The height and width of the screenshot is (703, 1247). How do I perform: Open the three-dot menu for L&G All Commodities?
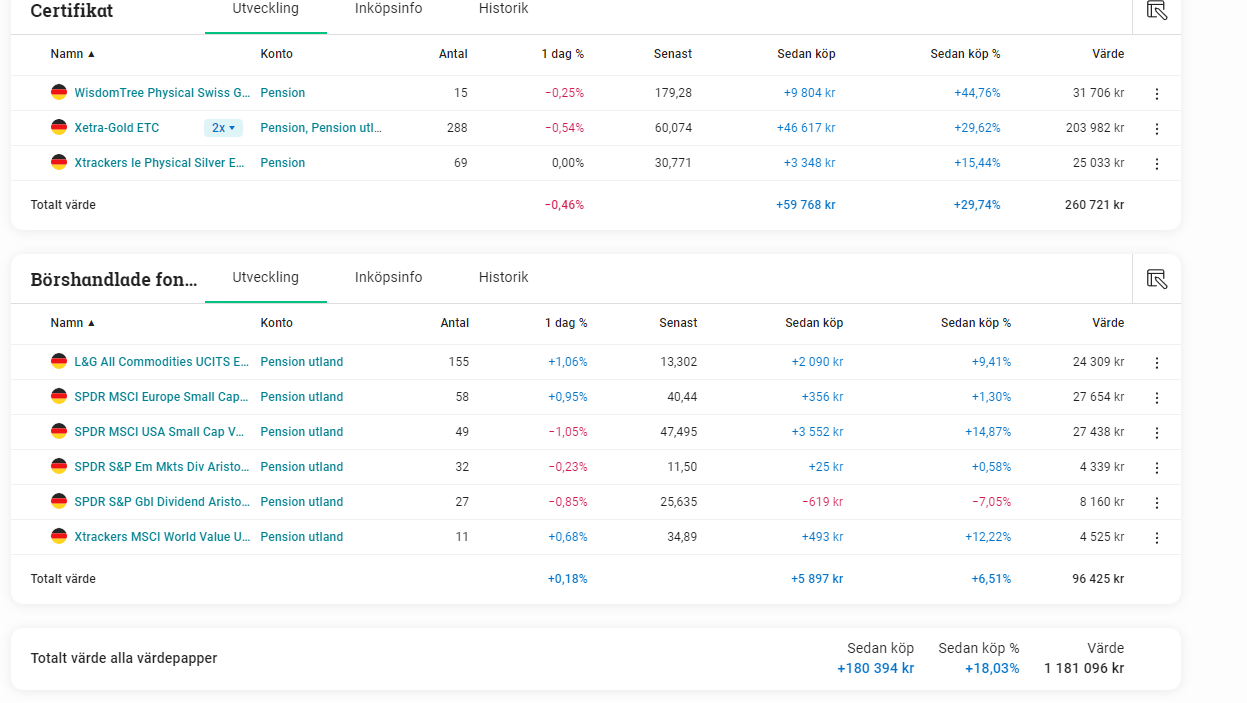click(x=1157, y=363)
